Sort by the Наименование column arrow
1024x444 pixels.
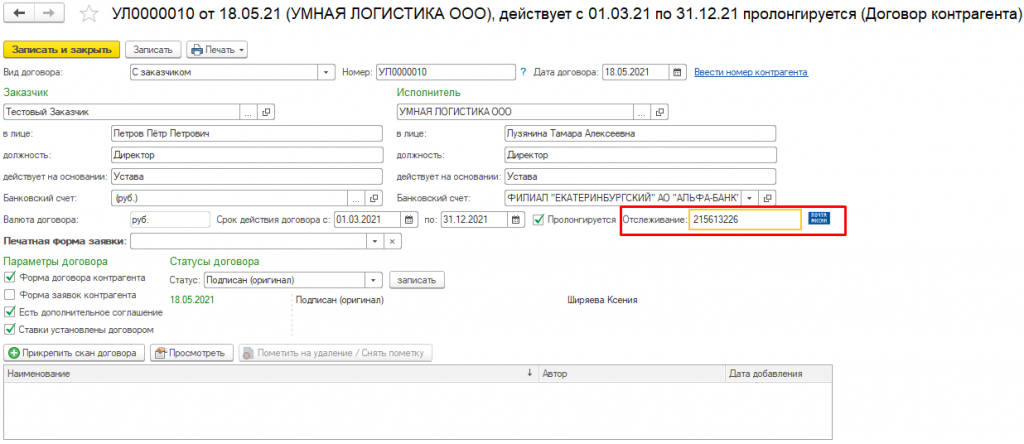(x=530, y=373)
